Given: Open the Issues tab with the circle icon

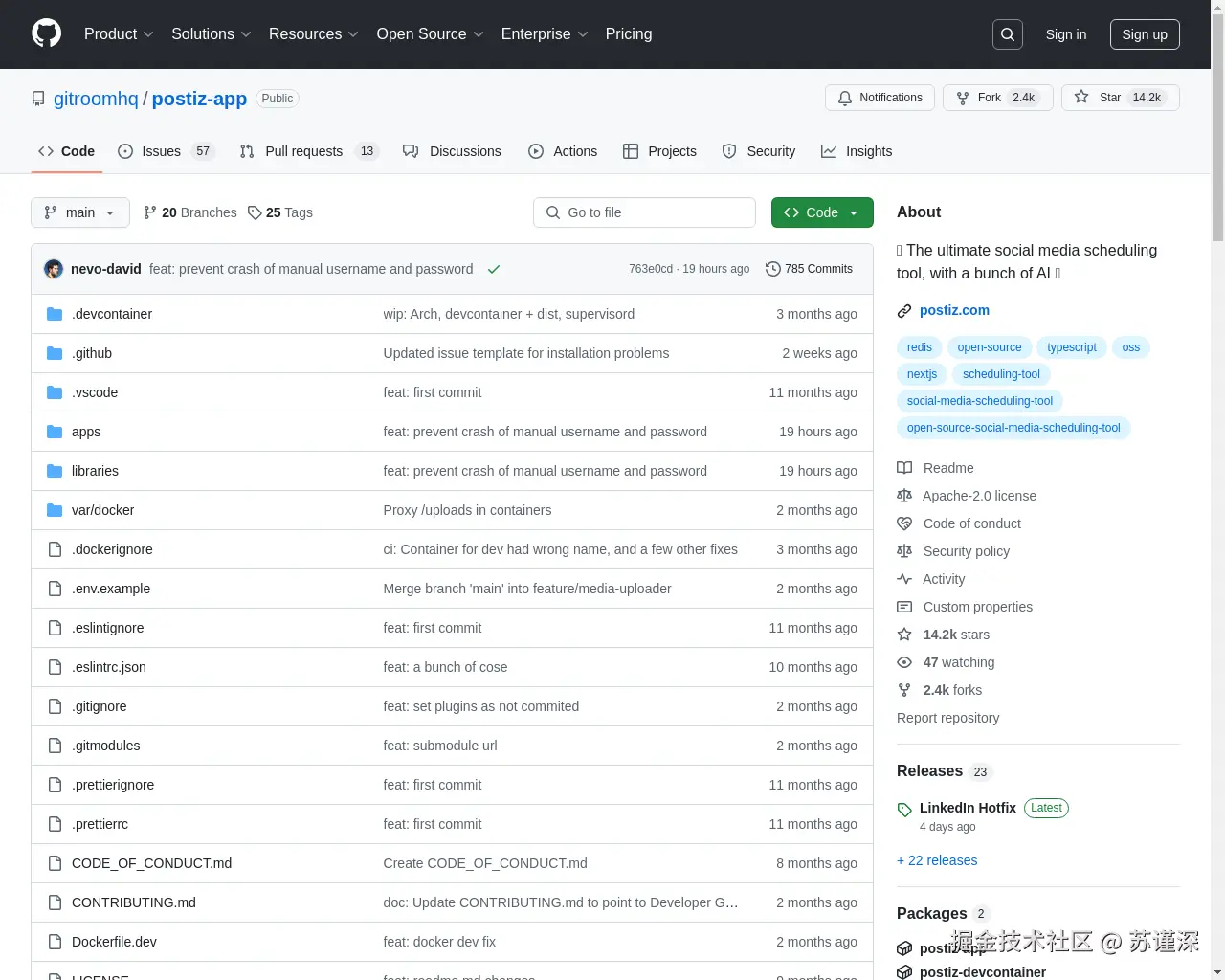Looking at the screenshot, I should (124, 151).
